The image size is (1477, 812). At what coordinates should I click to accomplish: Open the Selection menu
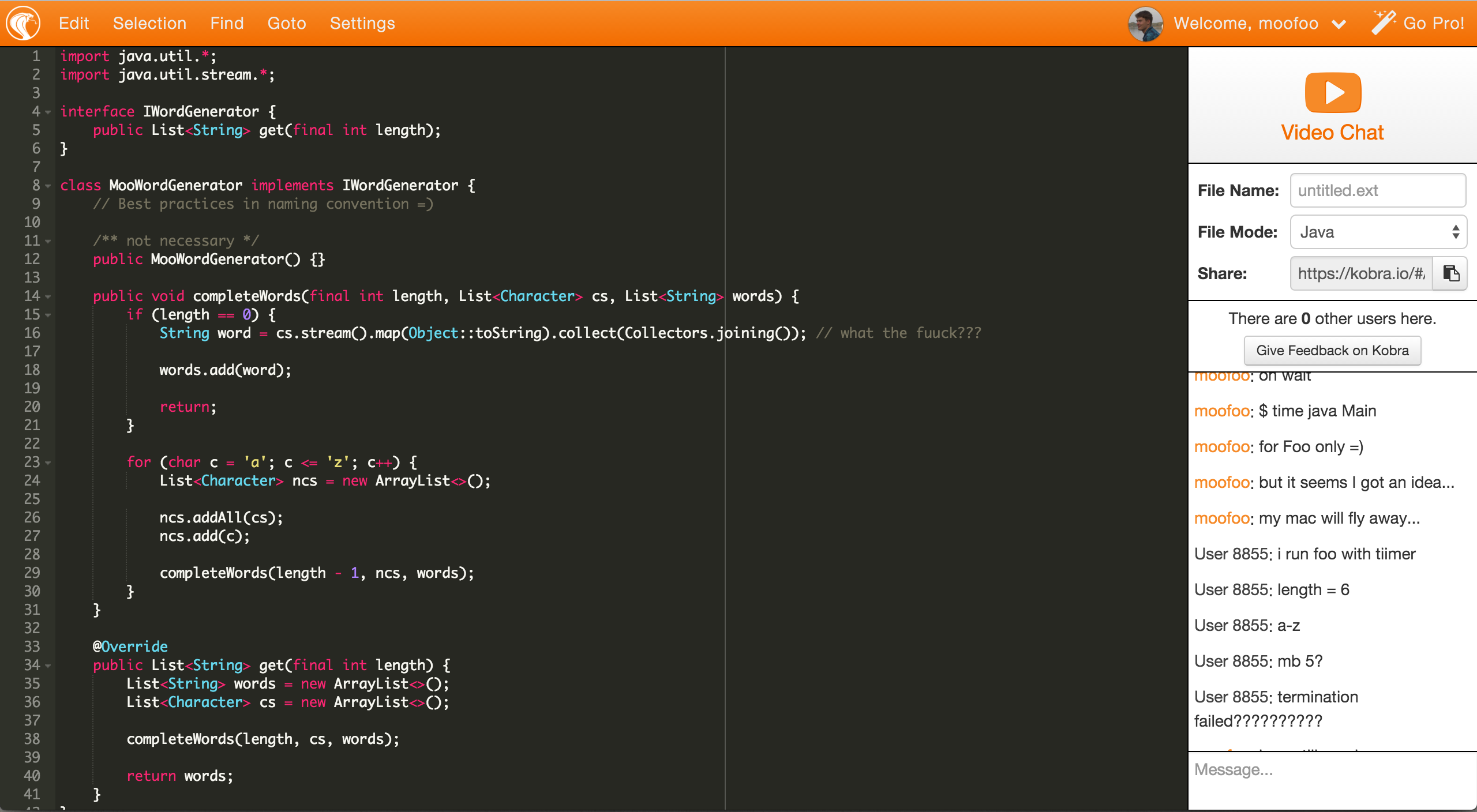tap(149, 23)
